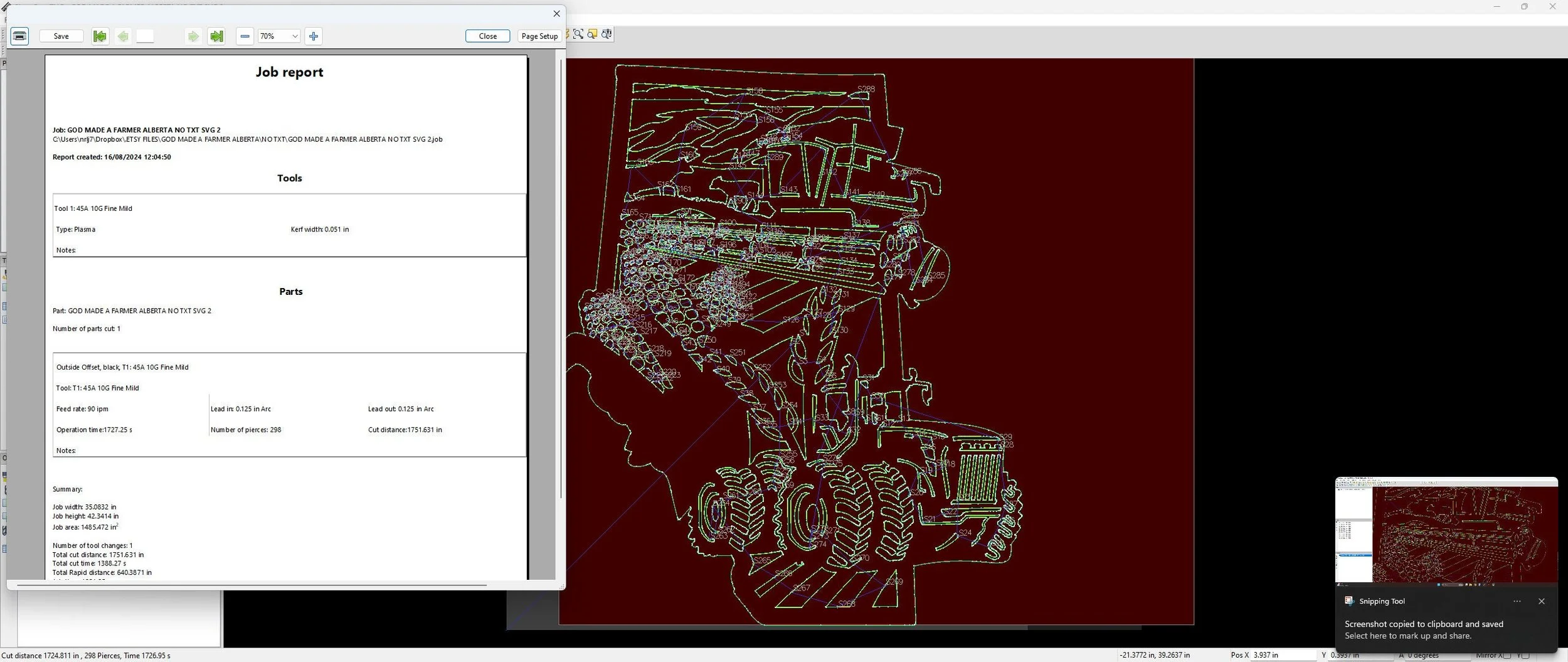Viewport: 1568px width, 662px height.
Task: Click the rightmost zoom icon in the main toolbar
Action: point(607,34)
